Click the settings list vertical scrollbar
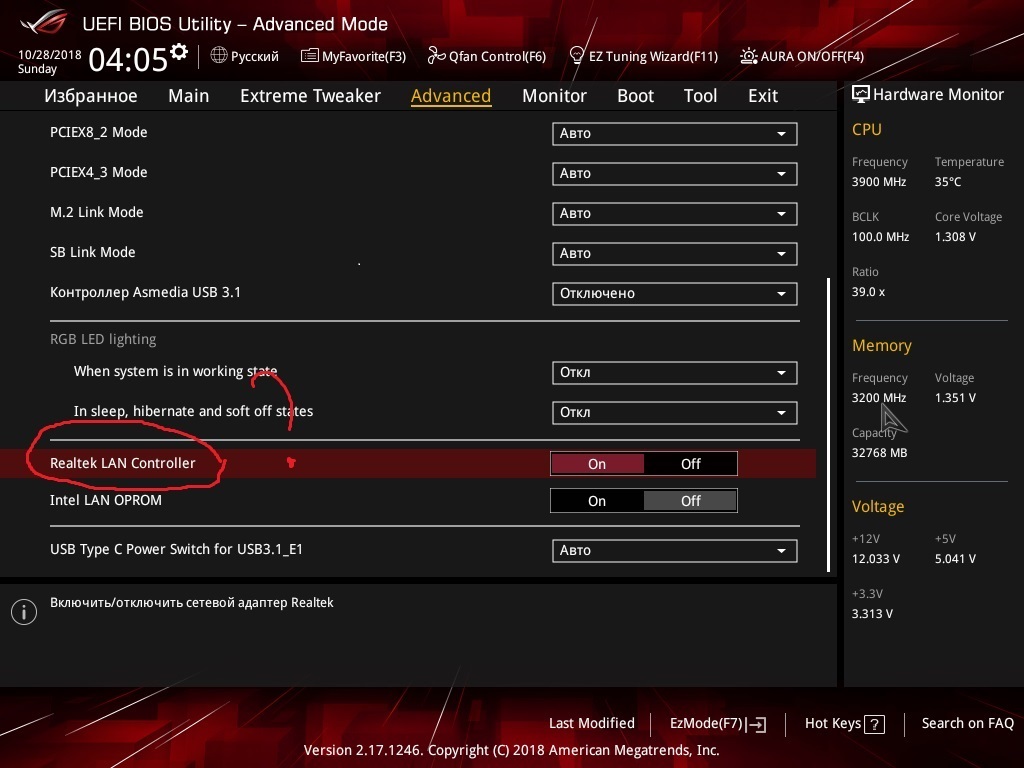 829,424
